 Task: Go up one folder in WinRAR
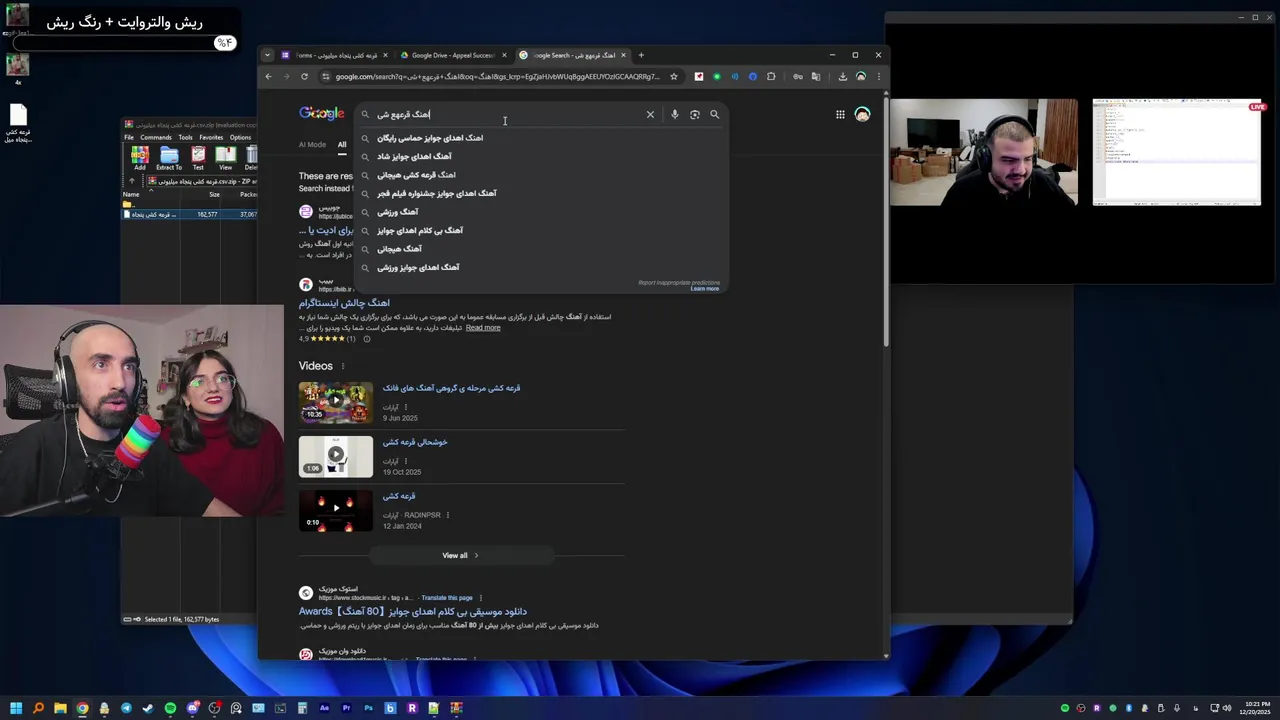pyautogui.click(x=133, y=181)
